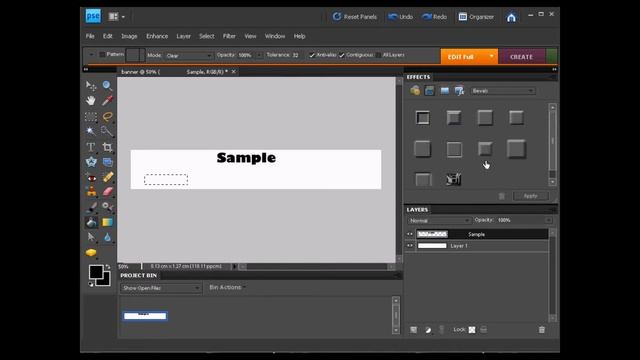Click the Apply effect button
The width and height of the screenshot is (640, 360).
(530, 196)
